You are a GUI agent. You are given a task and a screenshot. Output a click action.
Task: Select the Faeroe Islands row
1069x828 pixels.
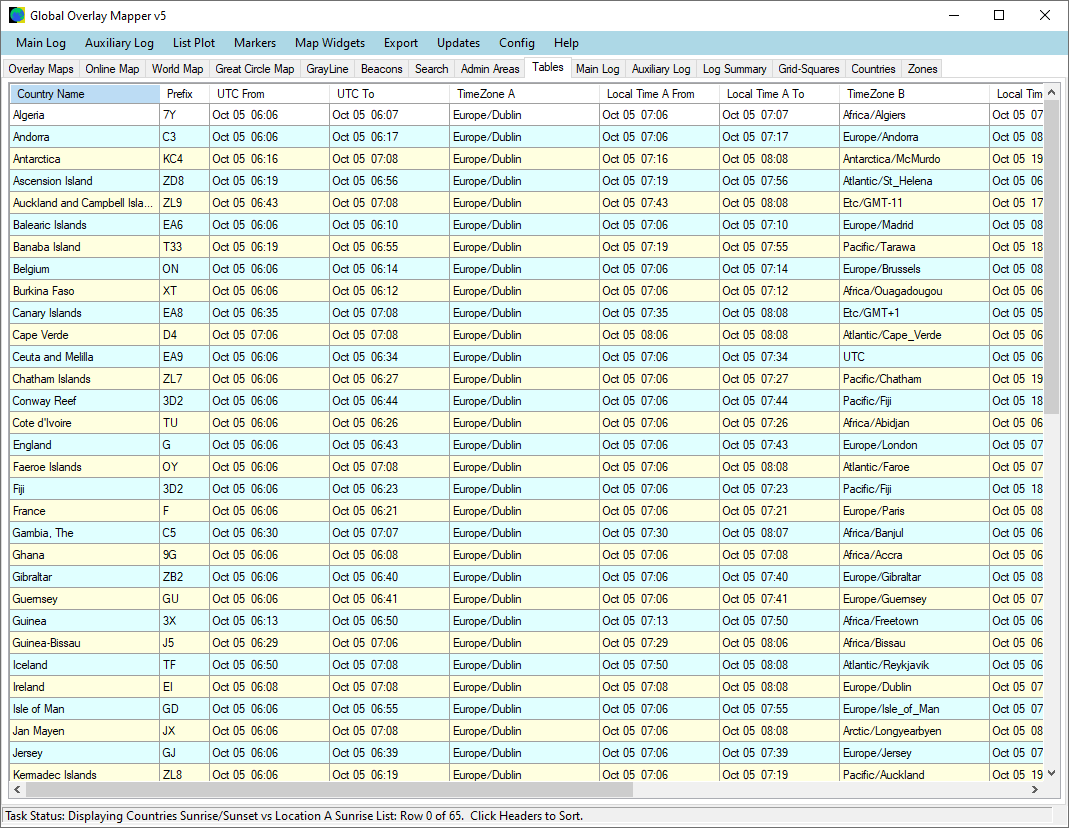[527, 467]
